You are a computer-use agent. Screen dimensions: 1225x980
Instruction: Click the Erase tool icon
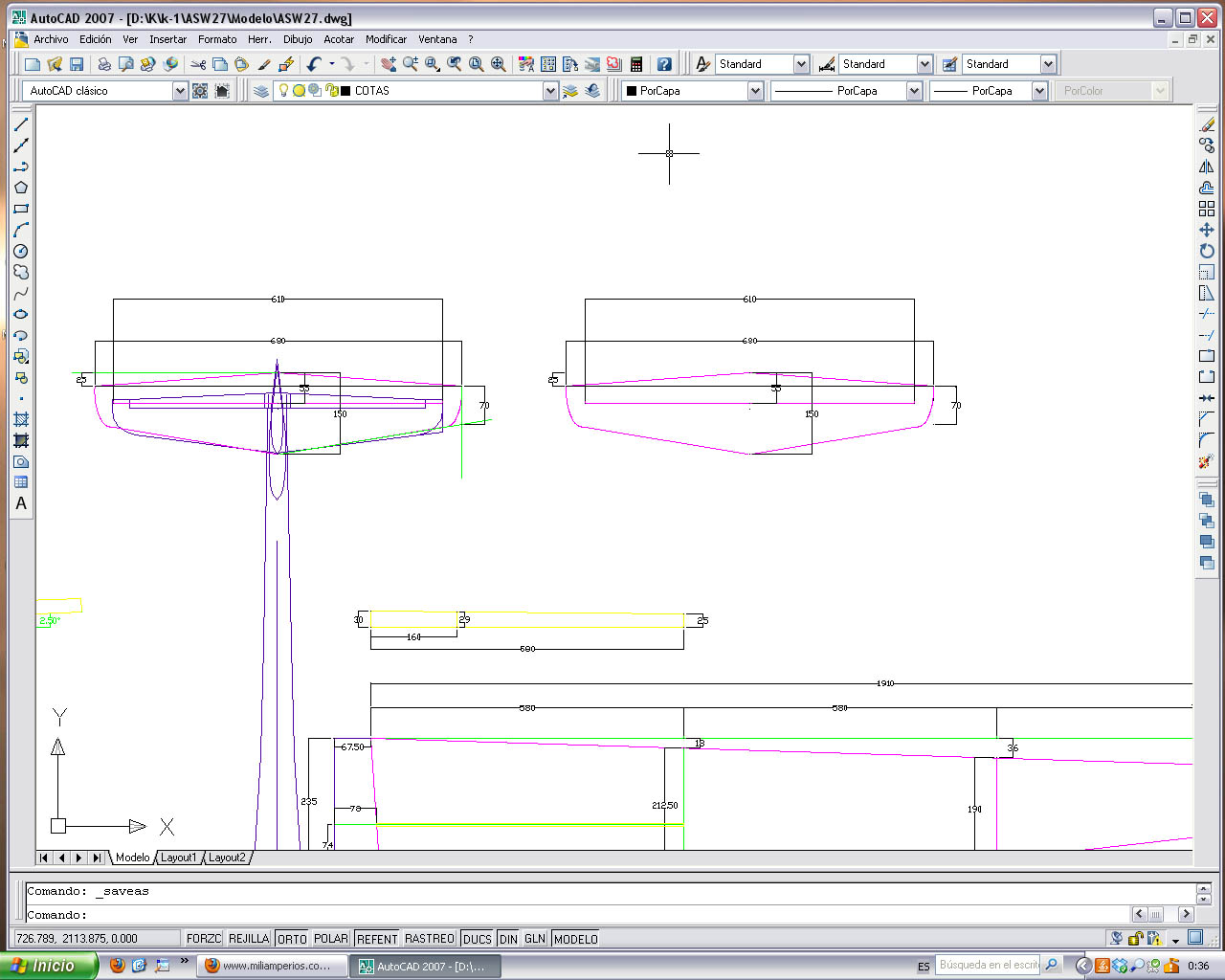[x=1207, y=124]
